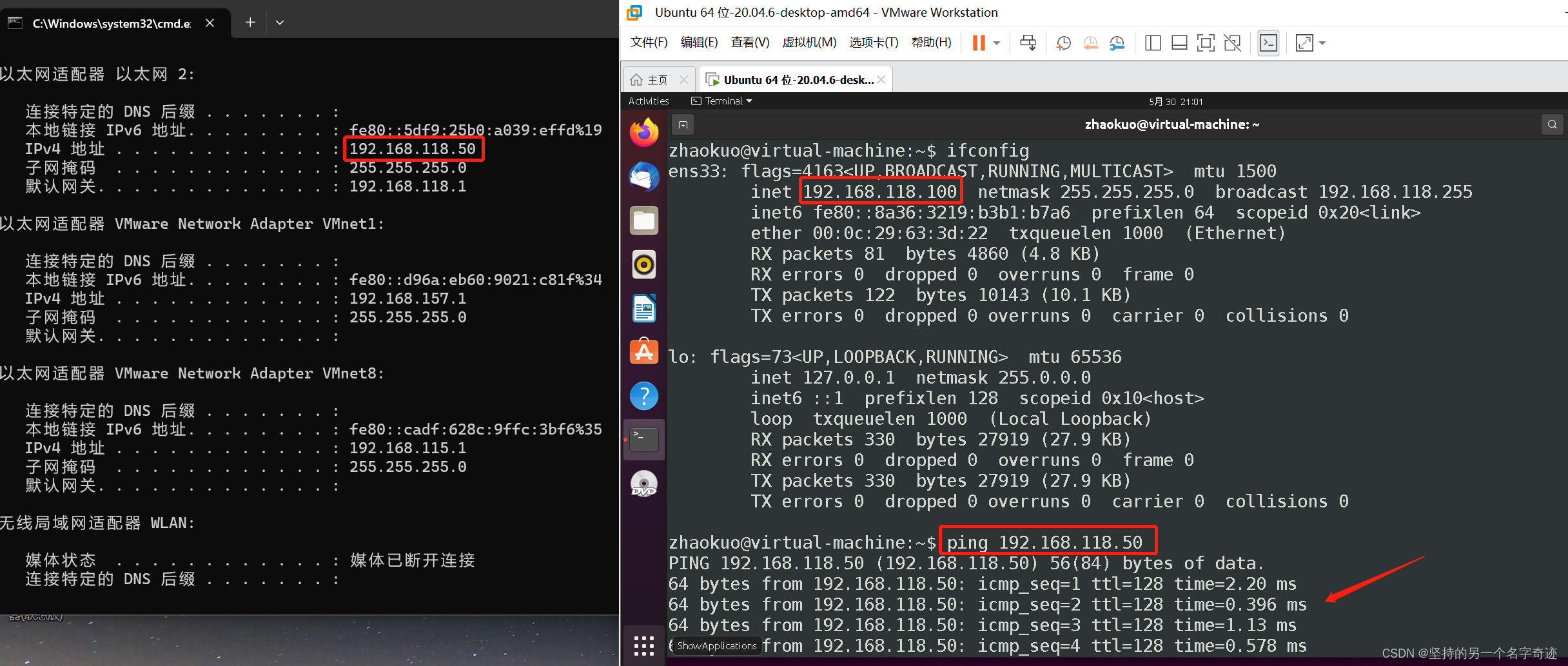Open the 虚拟机(M) menu
Screen dimensions: 1568x666
(809, 42)
